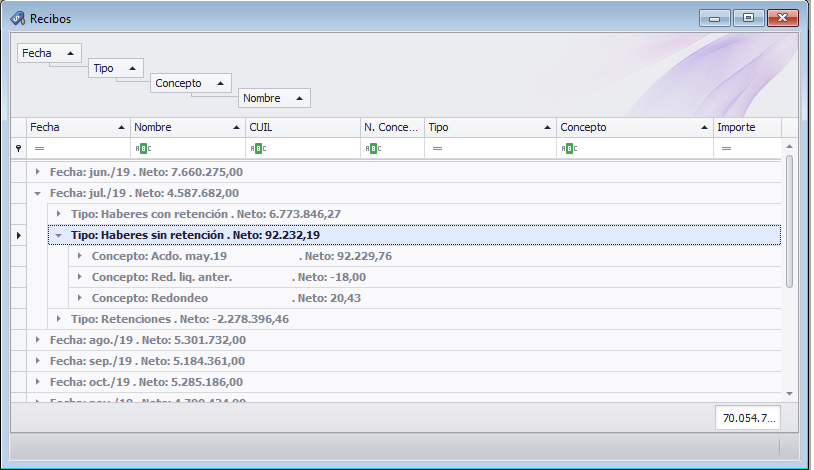Click the filter icon under Nombre column
This screenshot has height=470, width=814.
(142, 148)
